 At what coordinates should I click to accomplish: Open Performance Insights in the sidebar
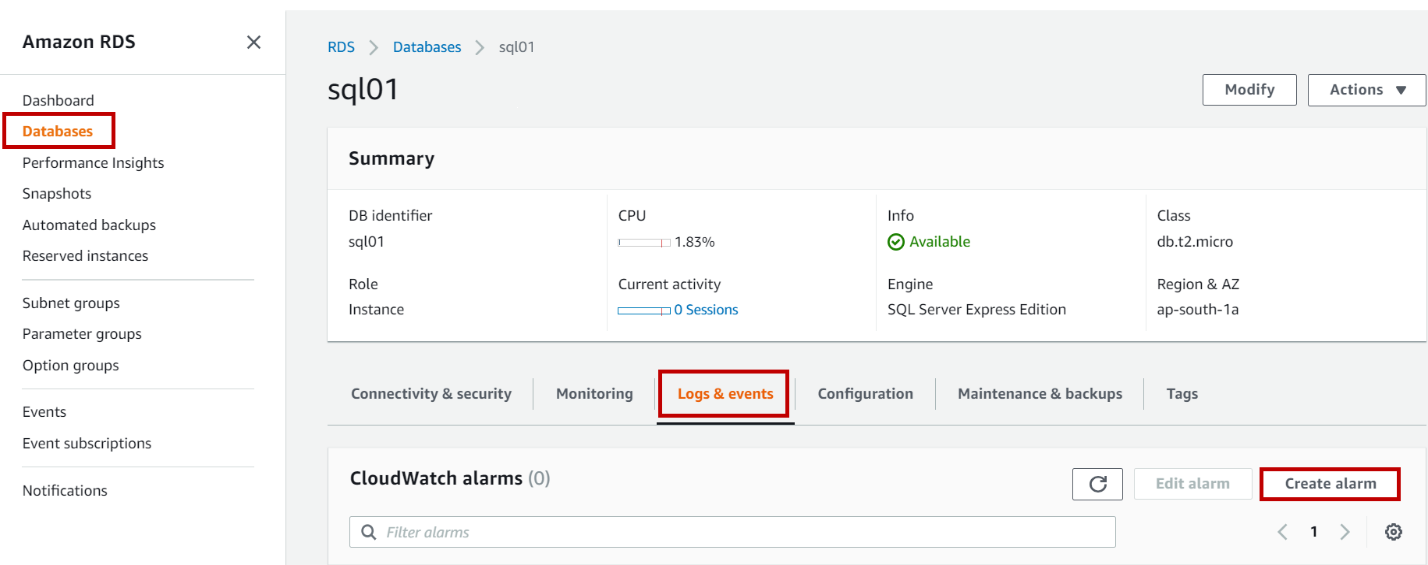(x=93, y=163)
